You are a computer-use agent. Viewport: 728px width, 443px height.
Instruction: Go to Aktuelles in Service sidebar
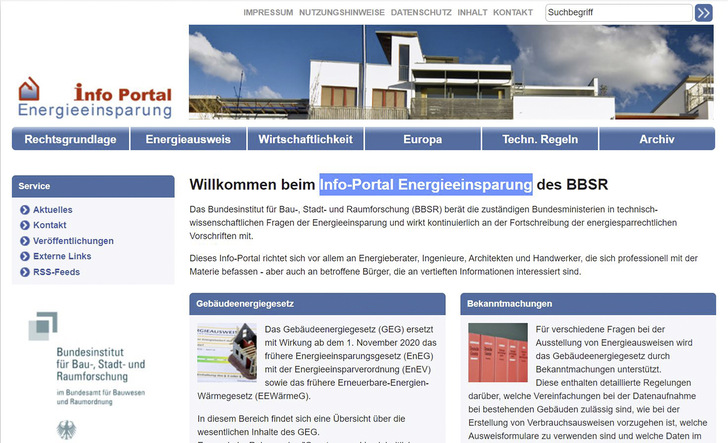(x=52, y=210)
